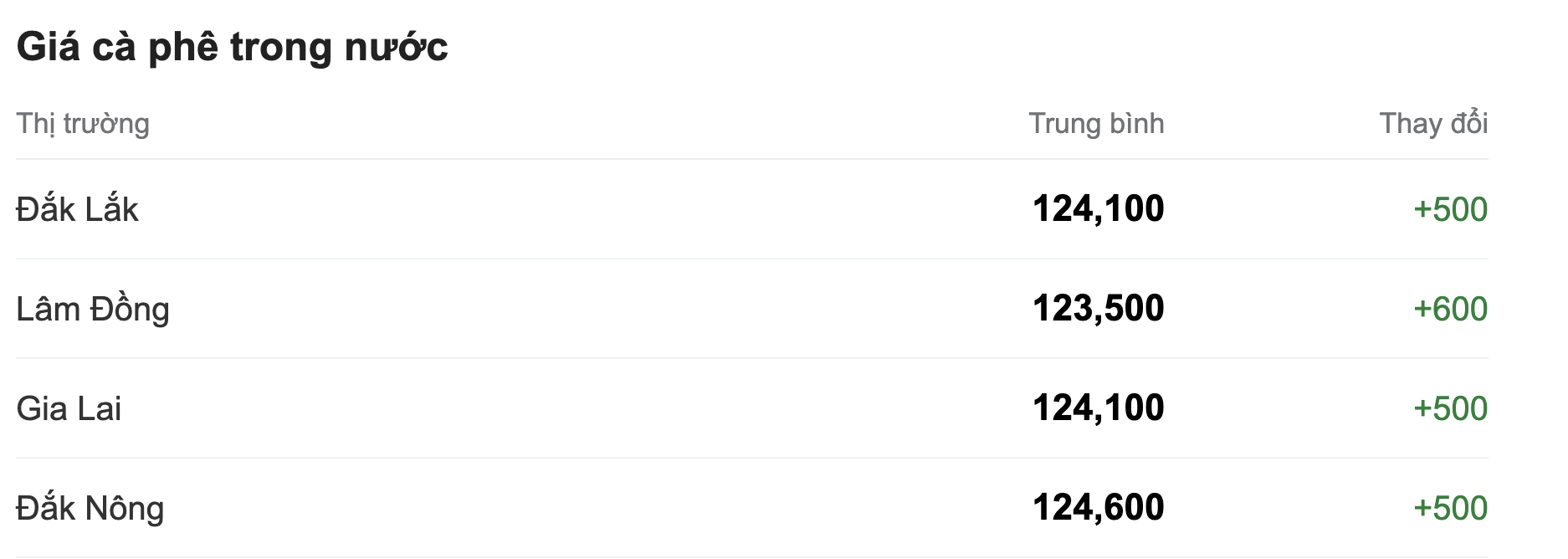The image size is (1568, 559).
Task: Select the Đắk Lắk market name
Action: [77, 209]
